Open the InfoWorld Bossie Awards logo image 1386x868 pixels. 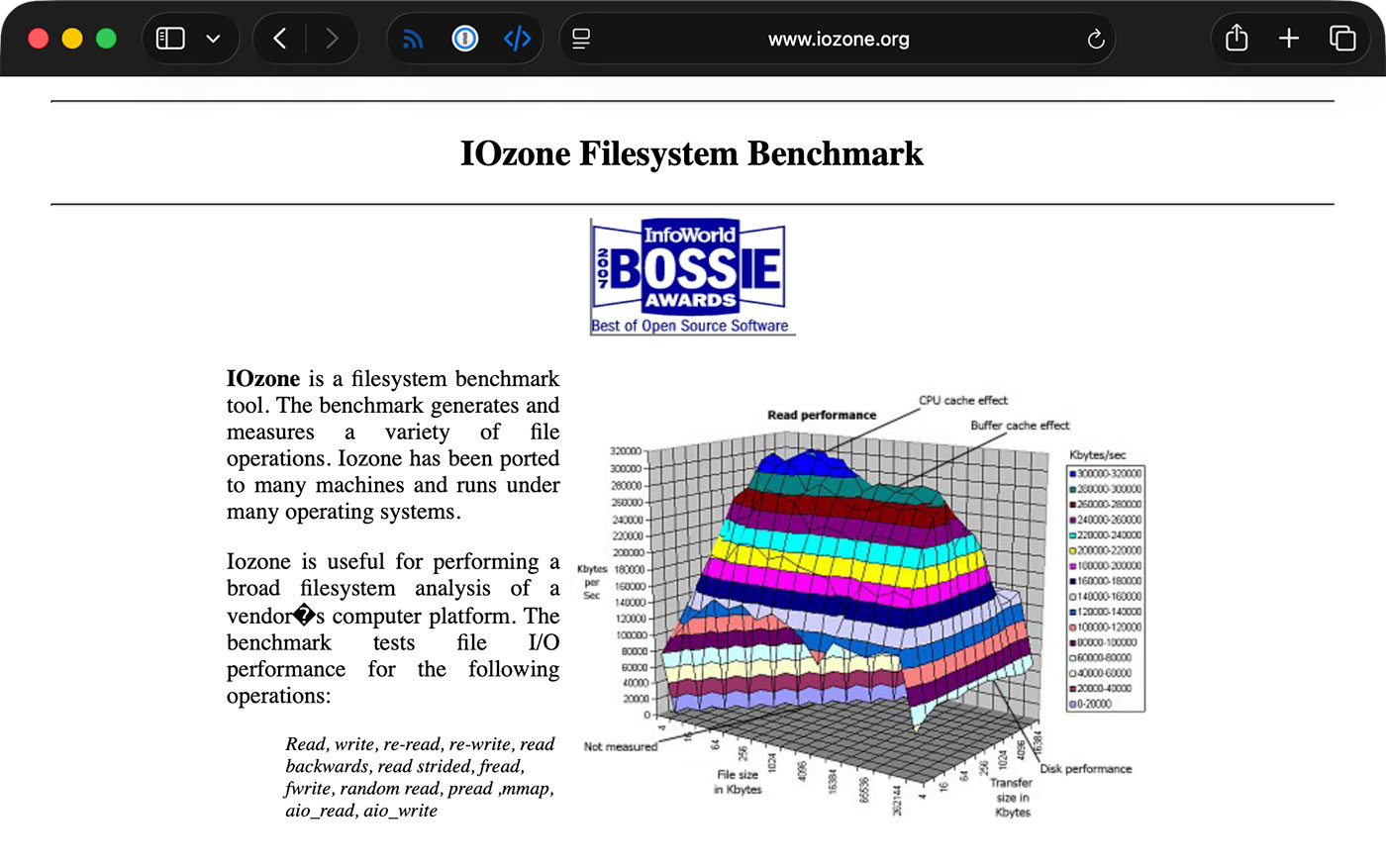pos(692,277)
